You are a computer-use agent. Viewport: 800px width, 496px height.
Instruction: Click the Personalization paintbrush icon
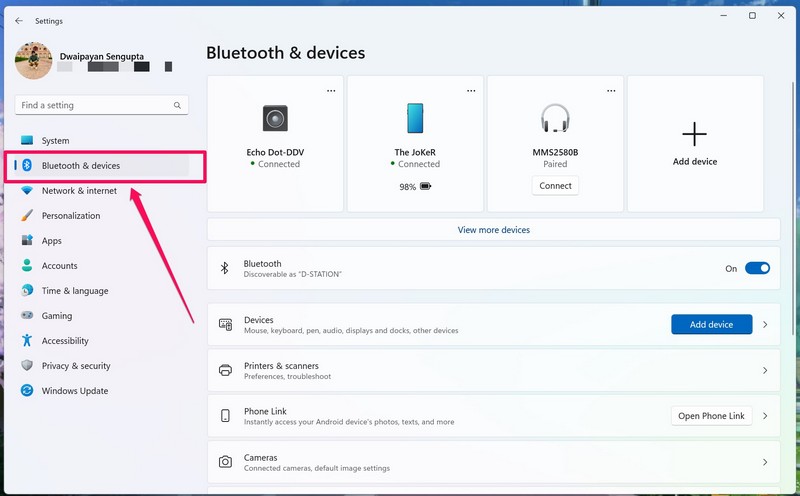tap(27, 215)
